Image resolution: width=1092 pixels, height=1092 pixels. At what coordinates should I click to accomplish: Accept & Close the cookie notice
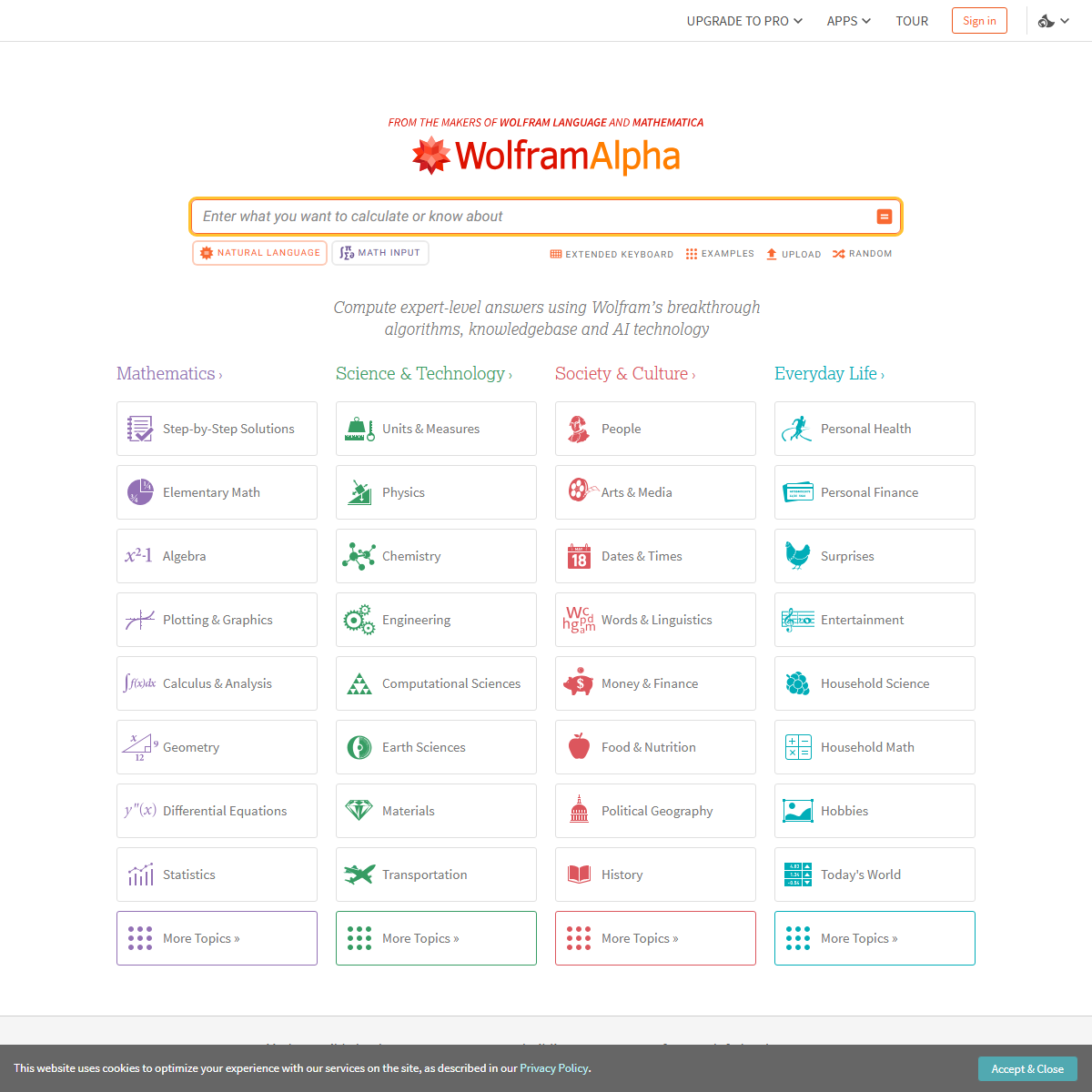pyautogui.click(x=1027, y=1069)
